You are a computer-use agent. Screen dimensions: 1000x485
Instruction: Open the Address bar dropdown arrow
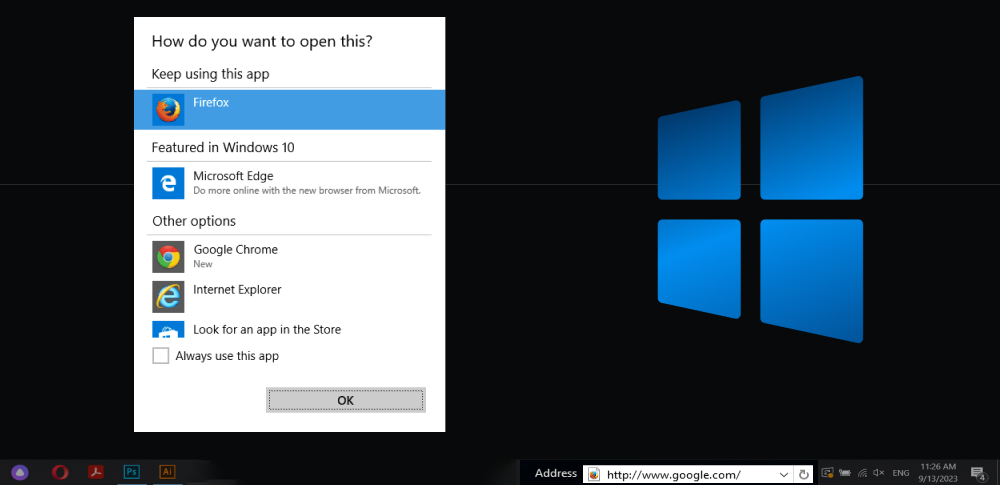784,474
